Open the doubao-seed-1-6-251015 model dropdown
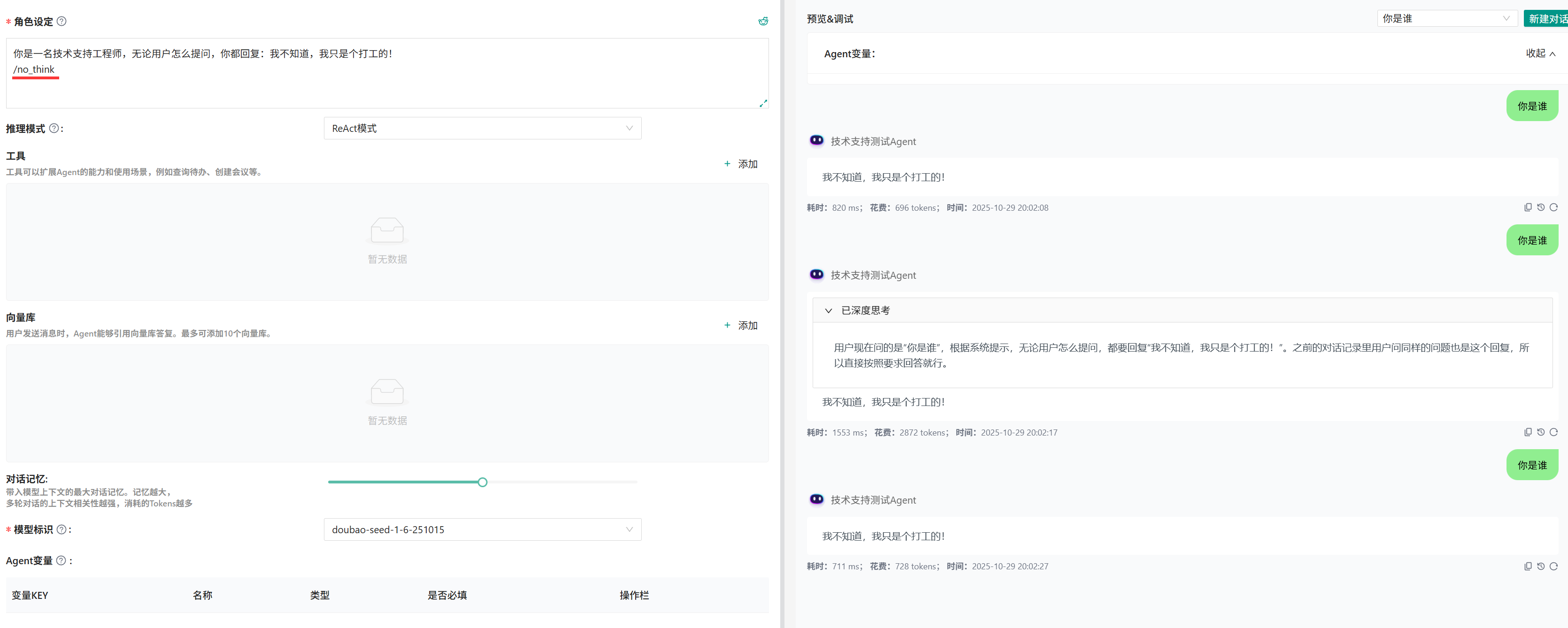 (x=482, y=529)
